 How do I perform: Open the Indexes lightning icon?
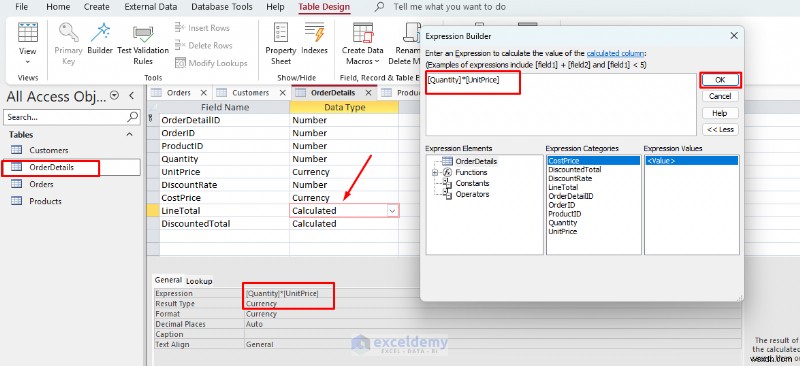[x=314, y=33]
